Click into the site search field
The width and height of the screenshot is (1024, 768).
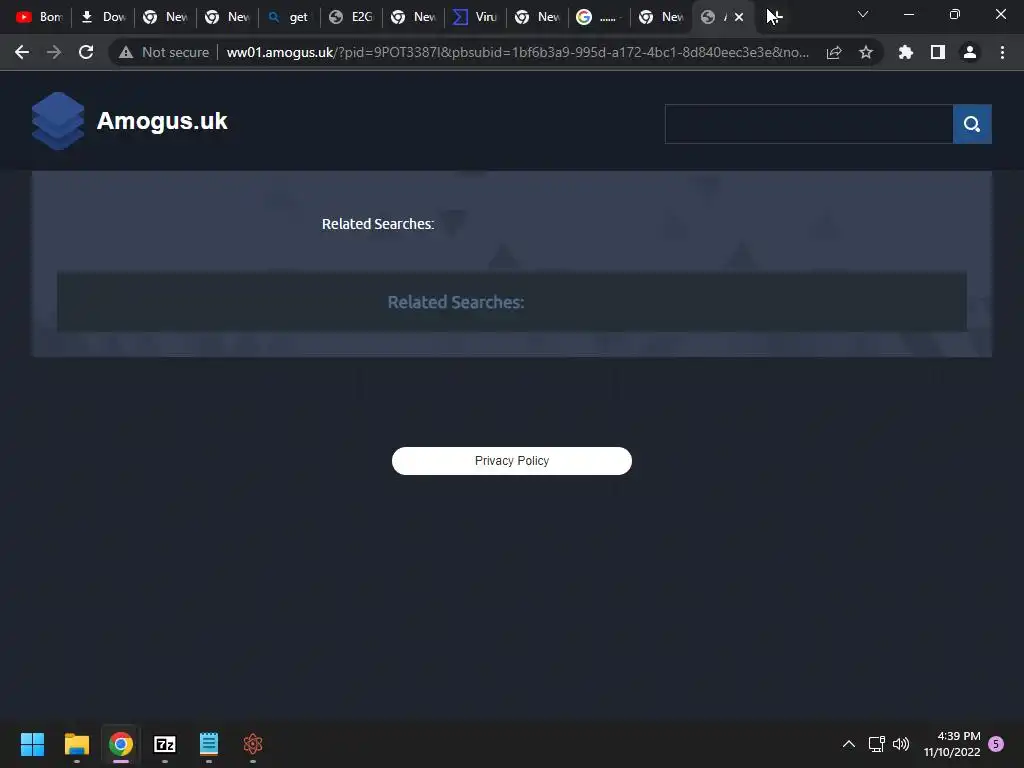(809, 124)
